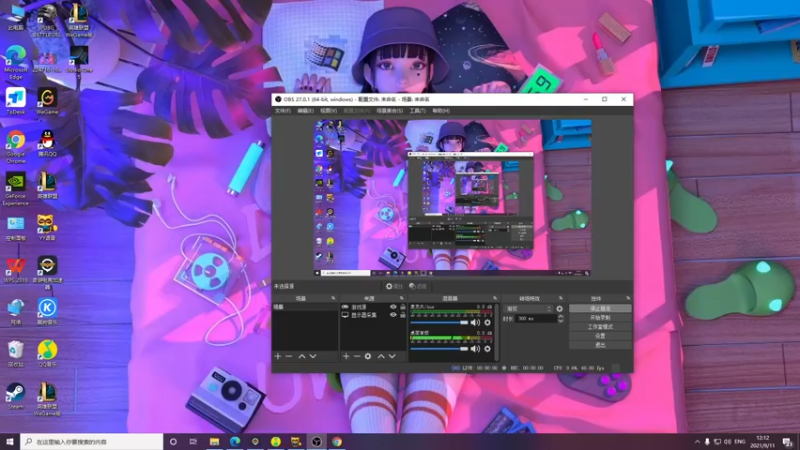Open Microsoft Edge desktop shortcut
Viewport: 800px width, 450px height.
(x=15, y=62)
